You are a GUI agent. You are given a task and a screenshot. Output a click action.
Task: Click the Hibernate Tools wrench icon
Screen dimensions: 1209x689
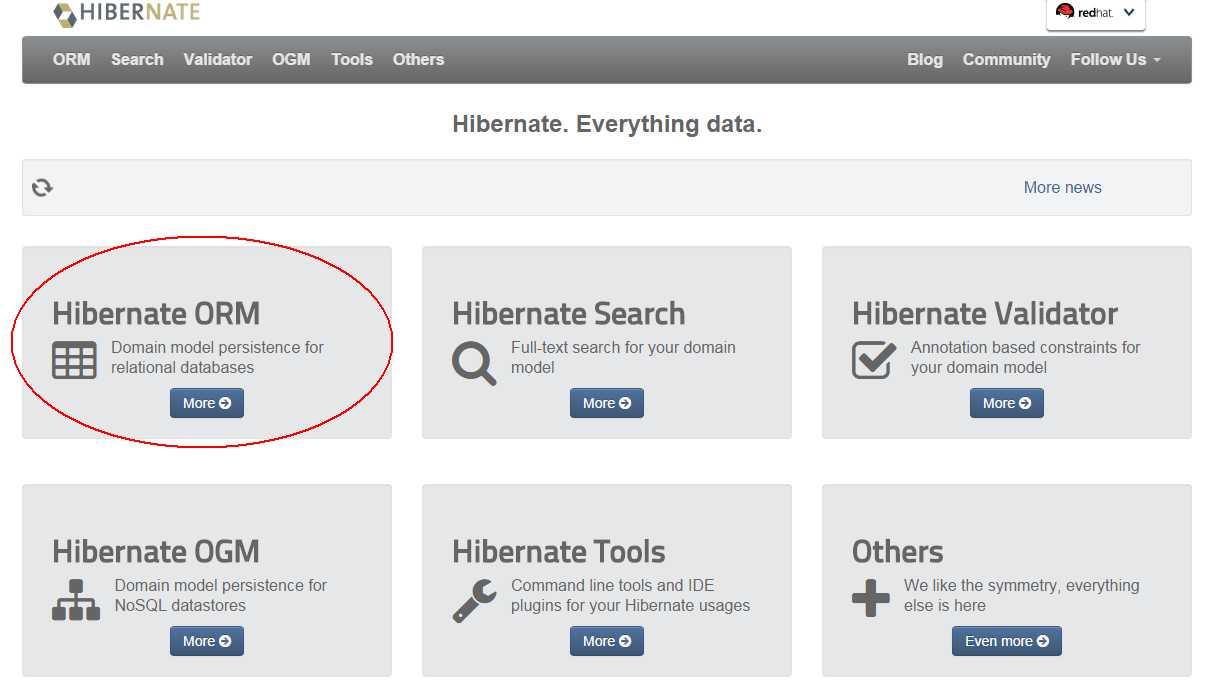click(x=474, y=600)
